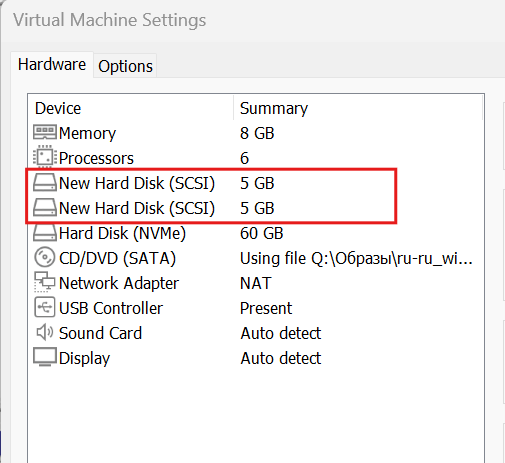The image size is (505, 463).
Task: Switch to the Options tab
Action: click(x=125, y=66)
